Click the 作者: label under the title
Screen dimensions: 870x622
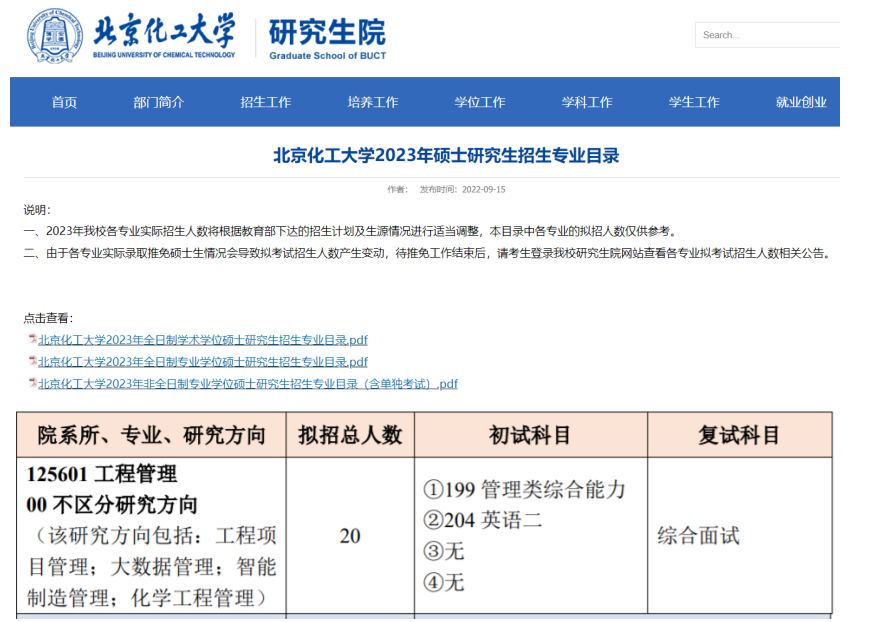click(x=397, y=189)
